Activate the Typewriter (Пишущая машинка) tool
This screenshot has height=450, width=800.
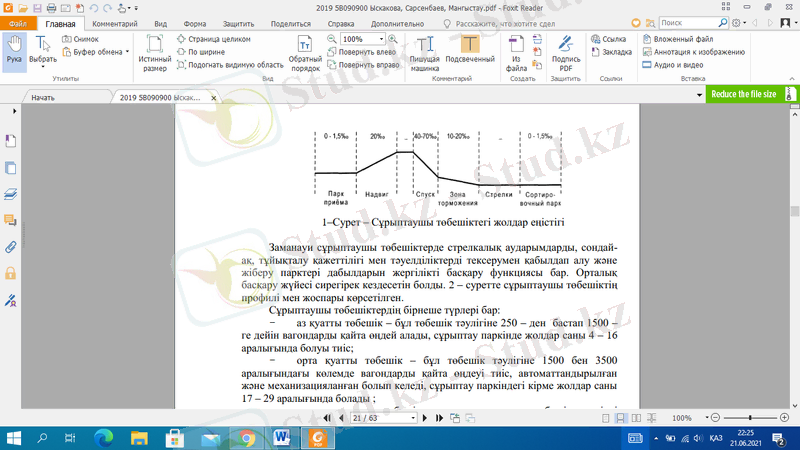(426, 53)
